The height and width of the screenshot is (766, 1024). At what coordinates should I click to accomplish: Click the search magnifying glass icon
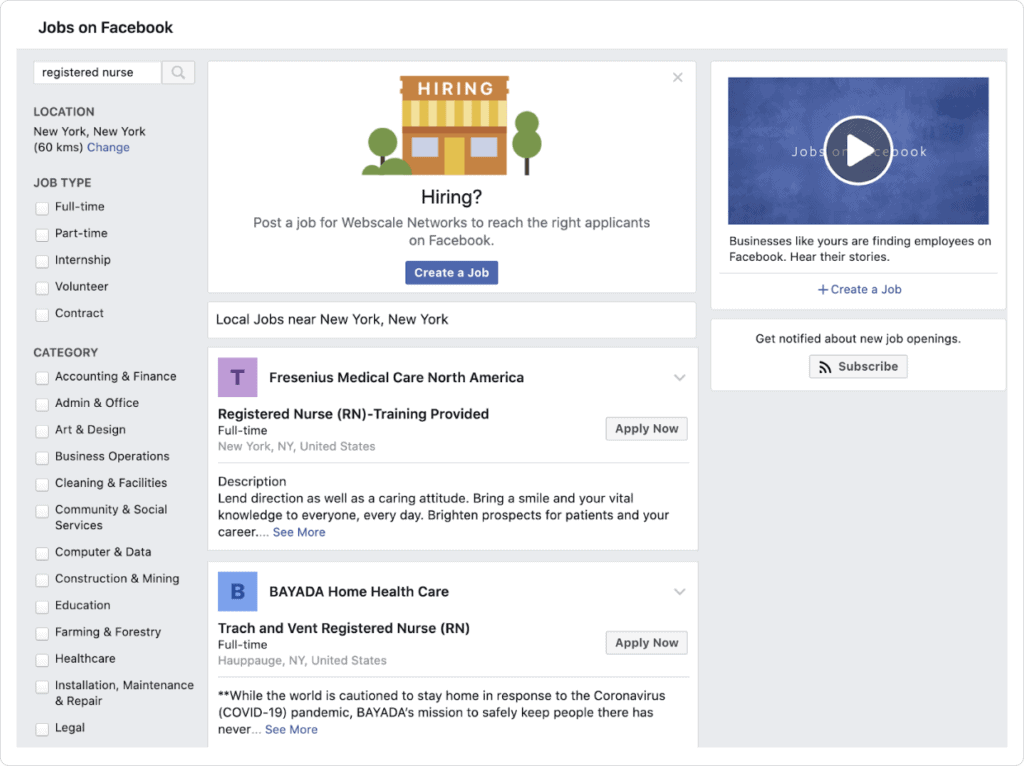(178, 72)
